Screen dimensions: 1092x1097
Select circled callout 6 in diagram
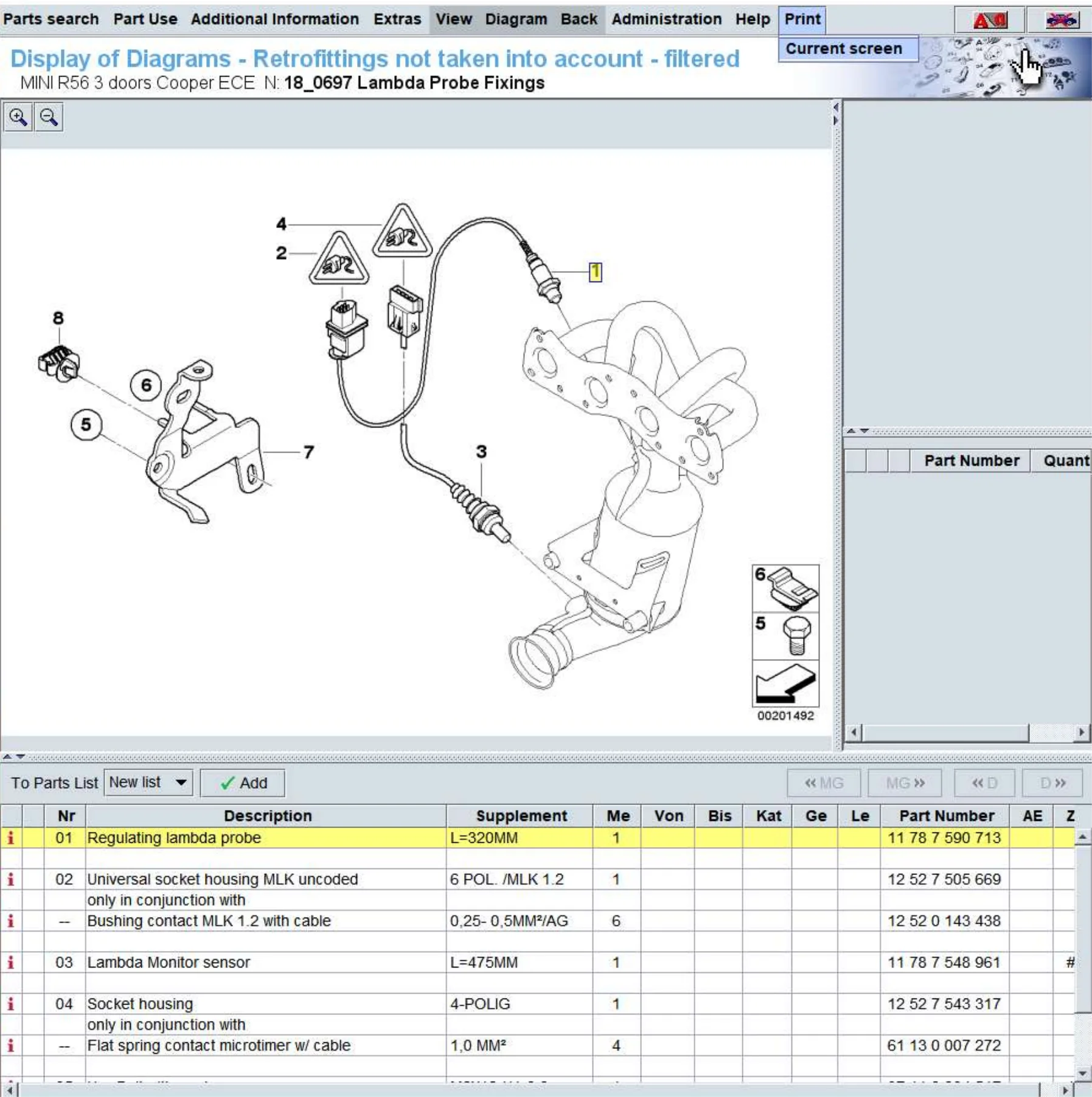146,385
